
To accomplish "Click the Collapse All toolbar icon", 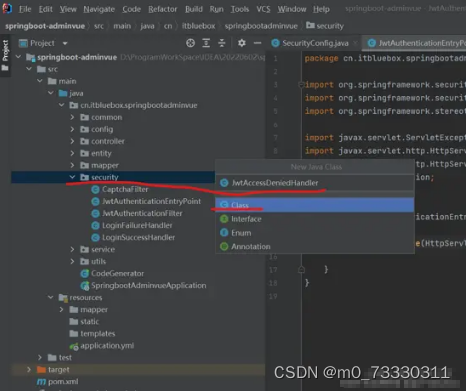I will pyautogui.click(x=222, y=43).
